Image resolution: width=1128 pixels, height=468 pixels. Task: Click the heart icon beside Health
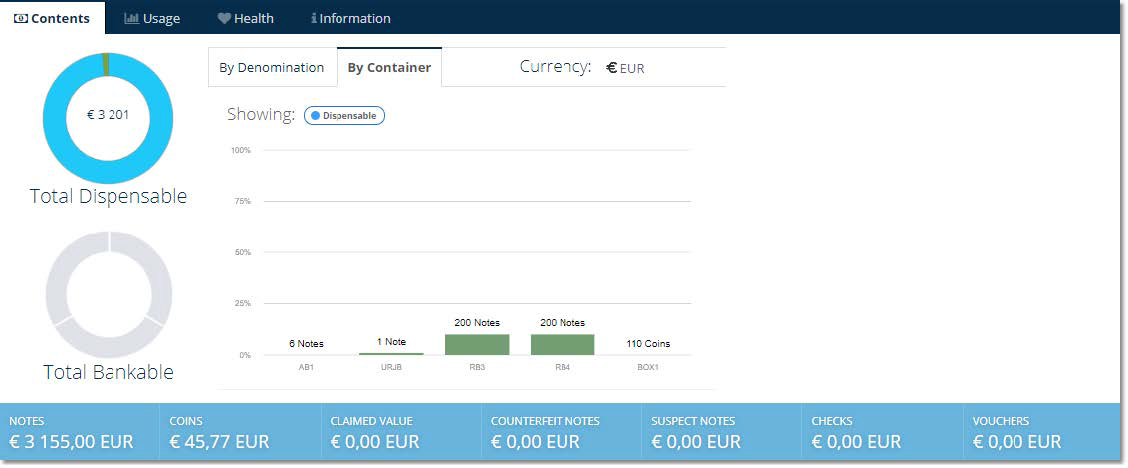[224, 18]
